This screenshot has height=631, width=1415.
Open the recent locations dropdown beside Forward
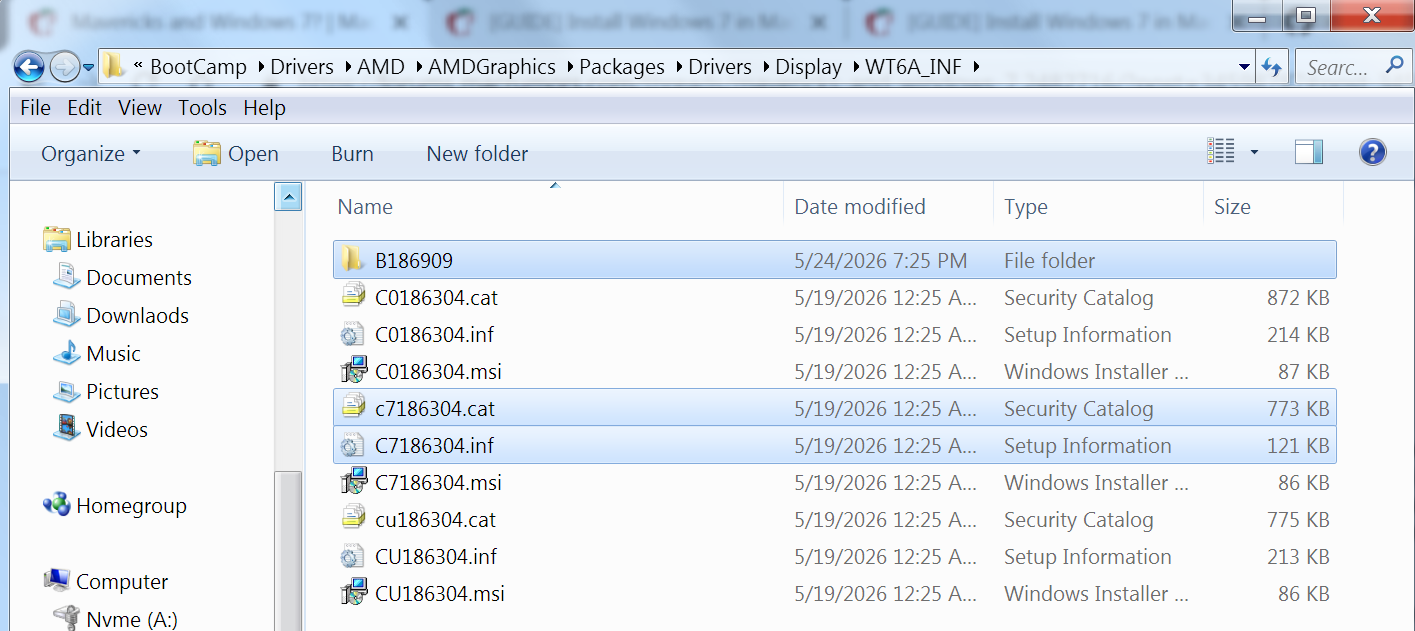point(88,68)
